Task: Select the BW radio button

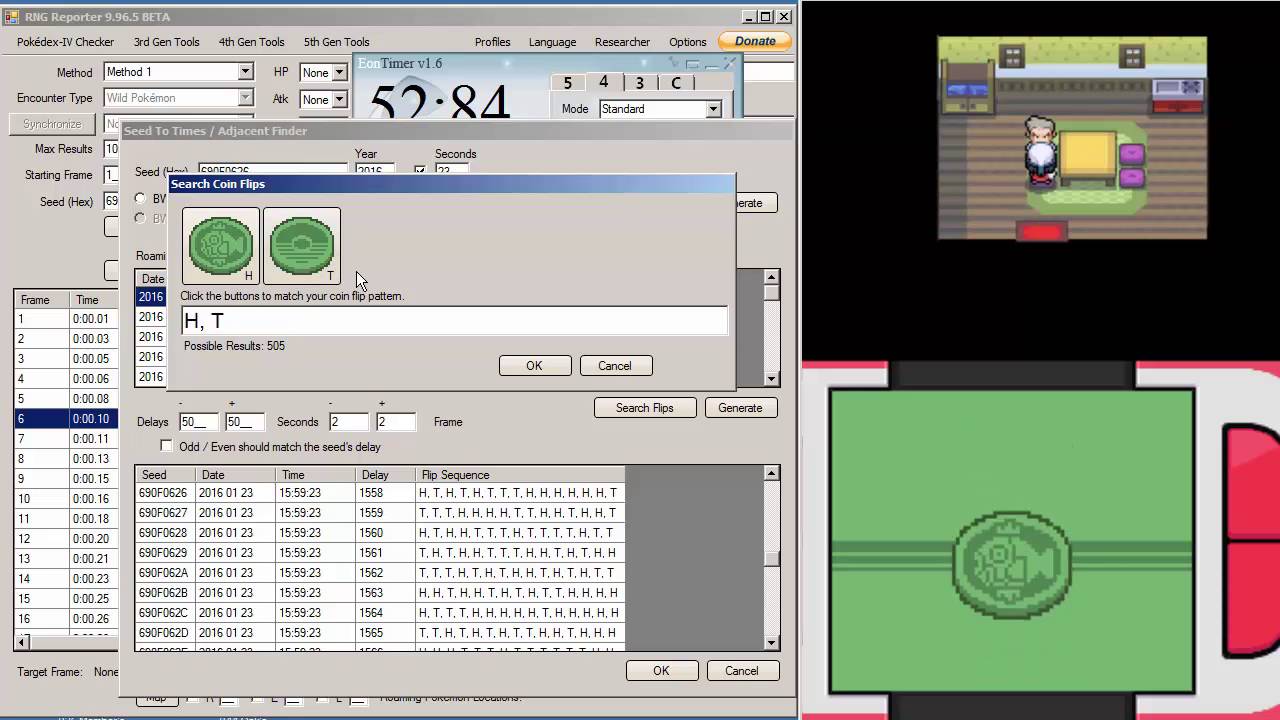Action: 140,198
